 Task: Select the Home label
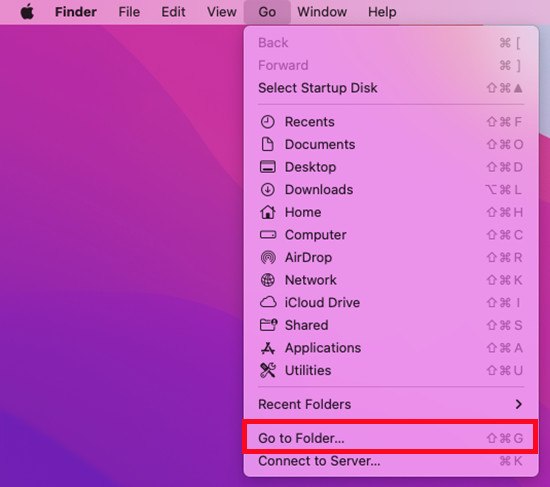[x=303, y=212]
